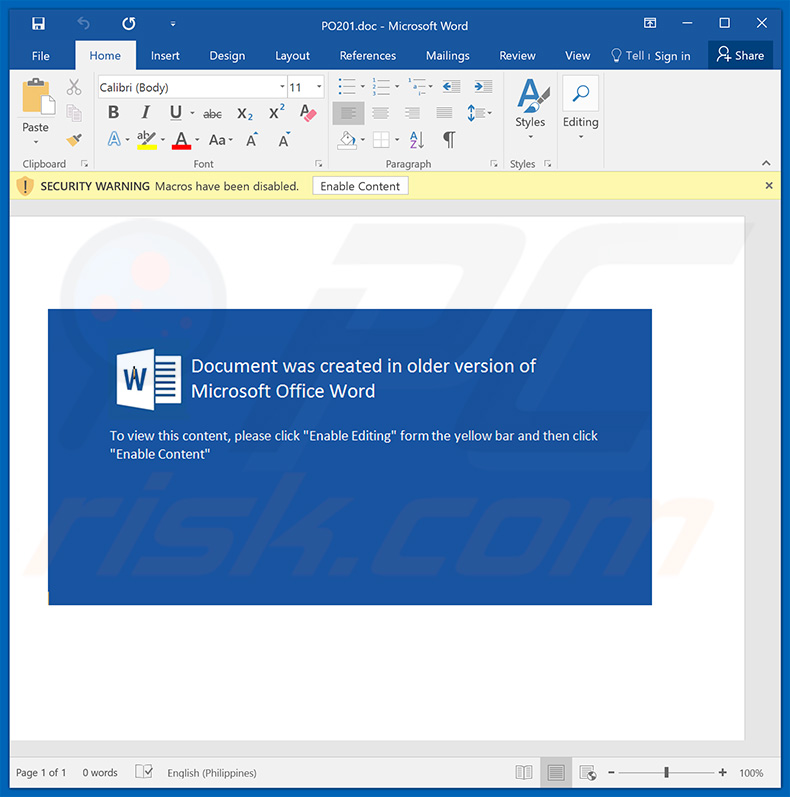
Task: Apply red font color
Action: coord(181,139)
